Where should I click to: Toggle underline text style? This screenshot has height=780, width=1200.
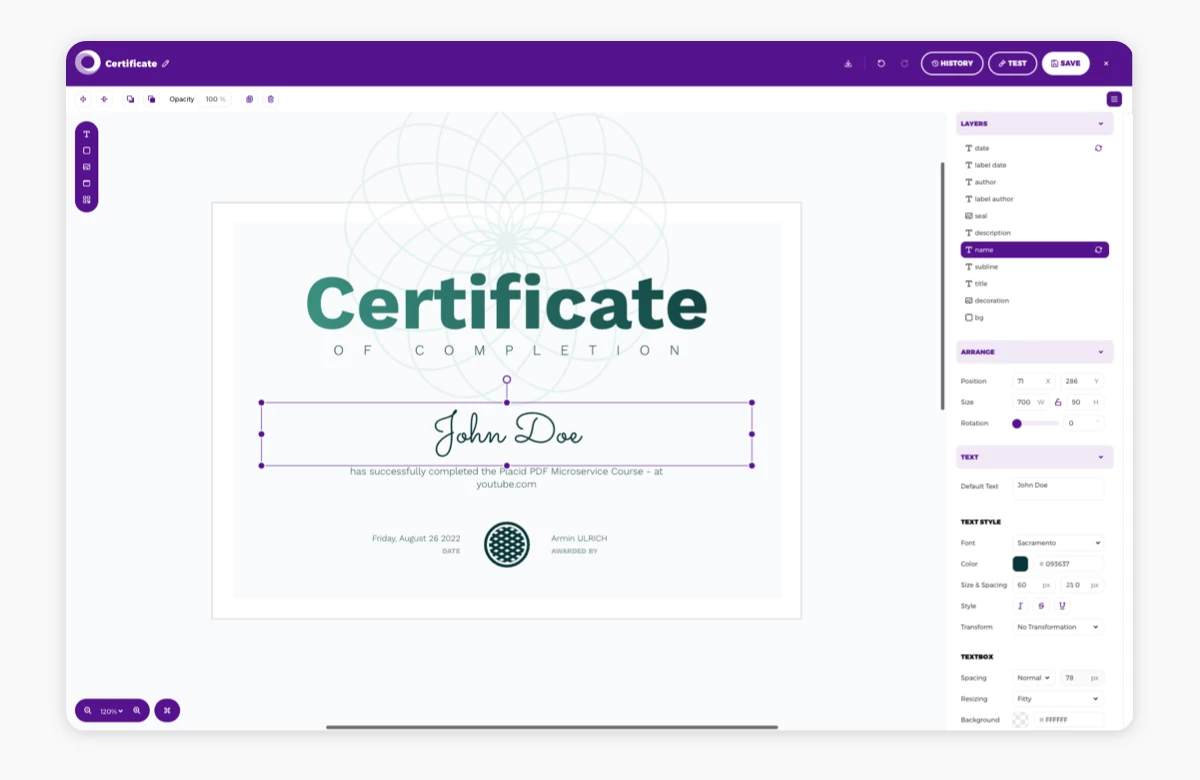(1061, 606)
